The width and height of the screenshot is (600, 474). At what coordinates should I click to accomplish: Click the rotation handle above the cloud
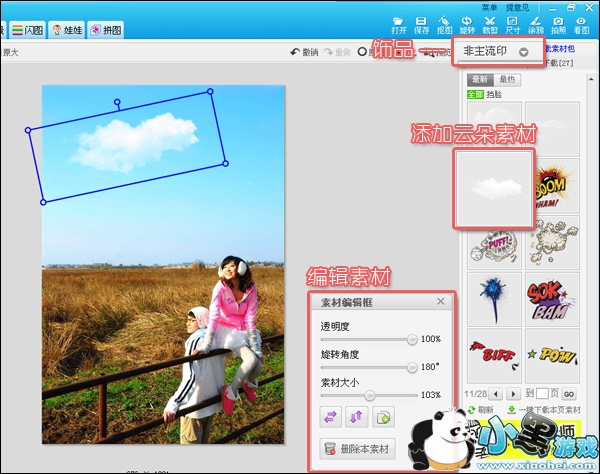tap(117, 102)
